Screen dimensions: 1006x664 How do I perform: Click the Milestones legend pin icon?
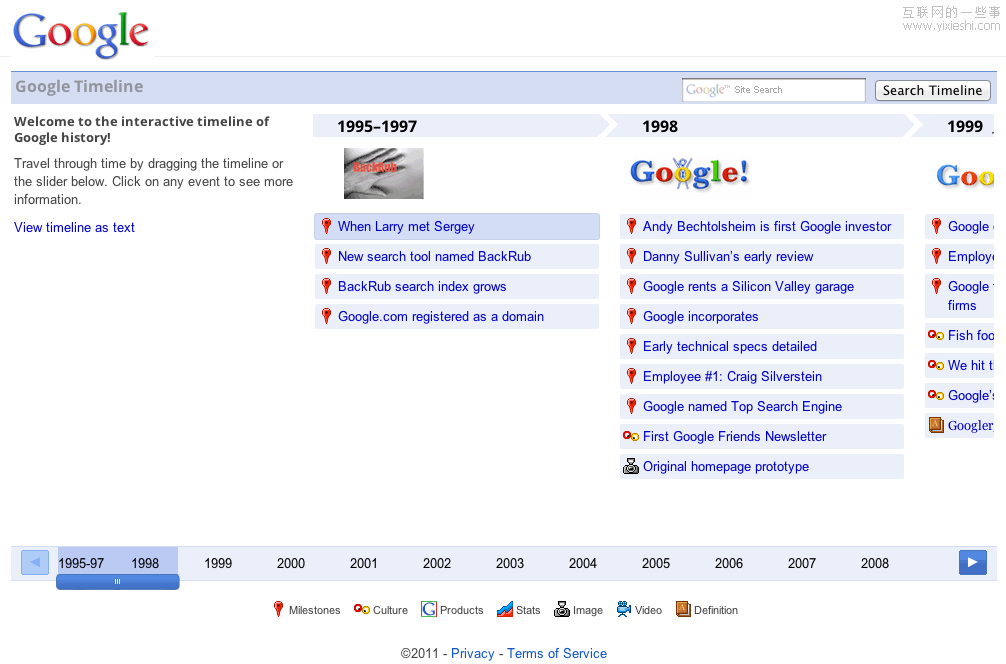pos(279,609)
